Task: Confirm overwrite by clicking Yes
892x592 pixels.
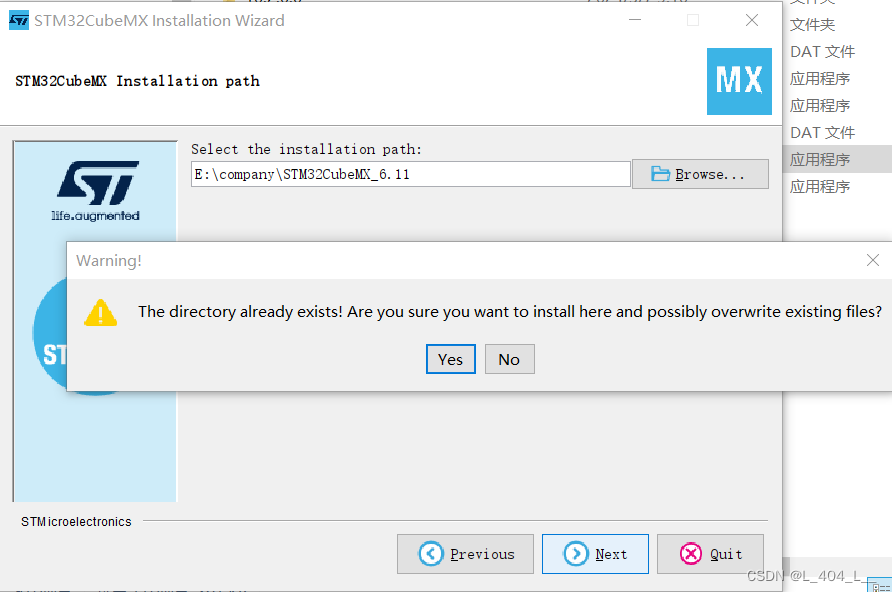Action: coord(451,359)
